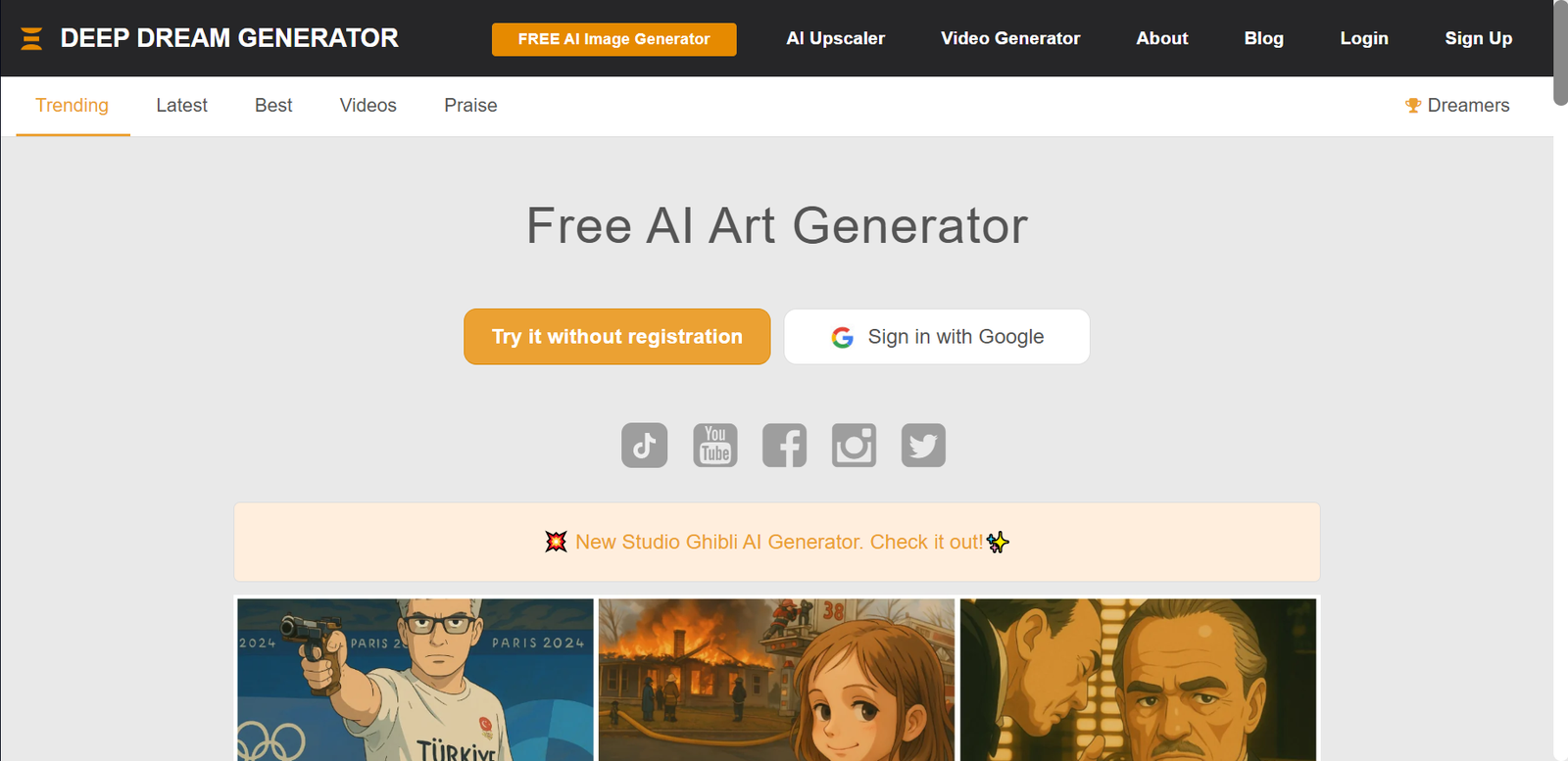
Task: Open the AI Upscaler page
Action: click(x=836, y=38)
